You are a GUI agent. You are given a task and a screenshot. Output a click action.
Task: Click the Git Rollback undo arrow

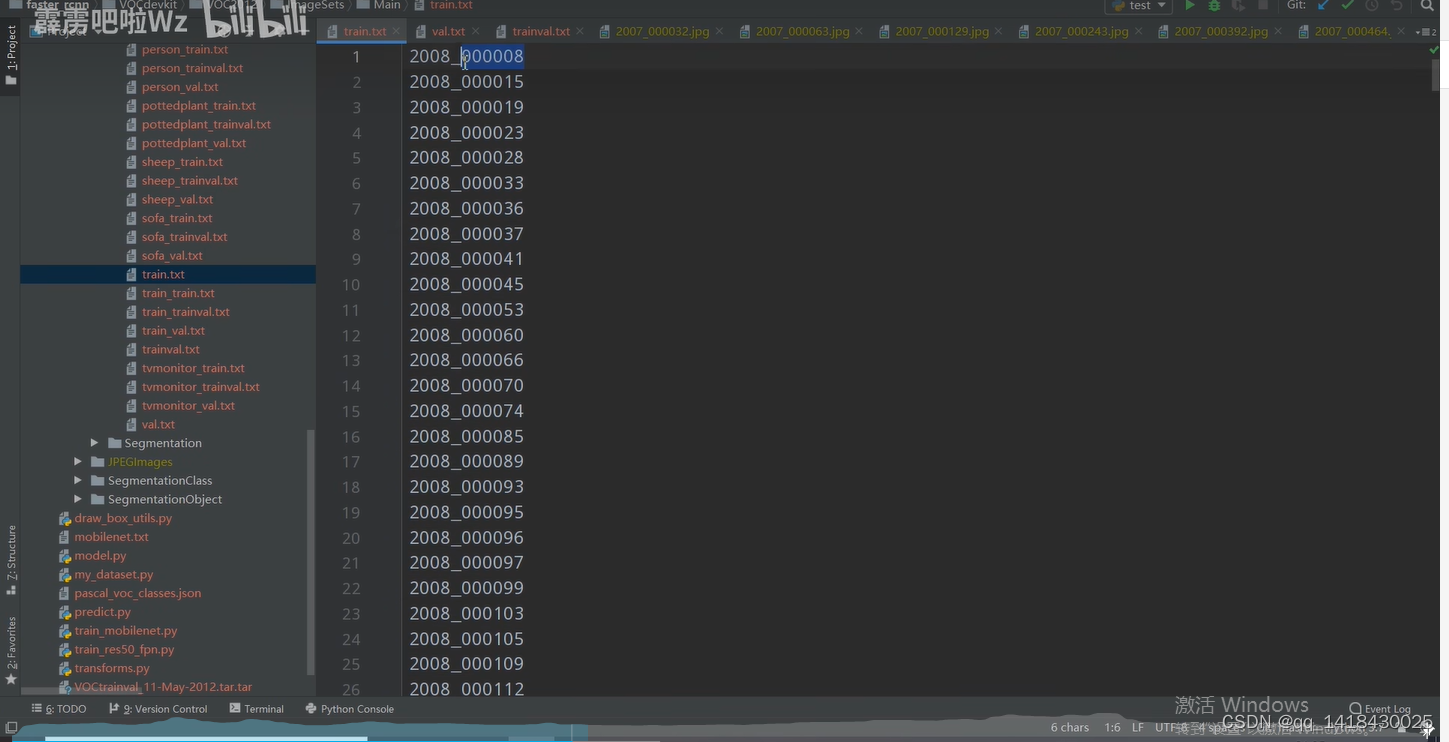pyautogui.click(x=1397, y=6)
